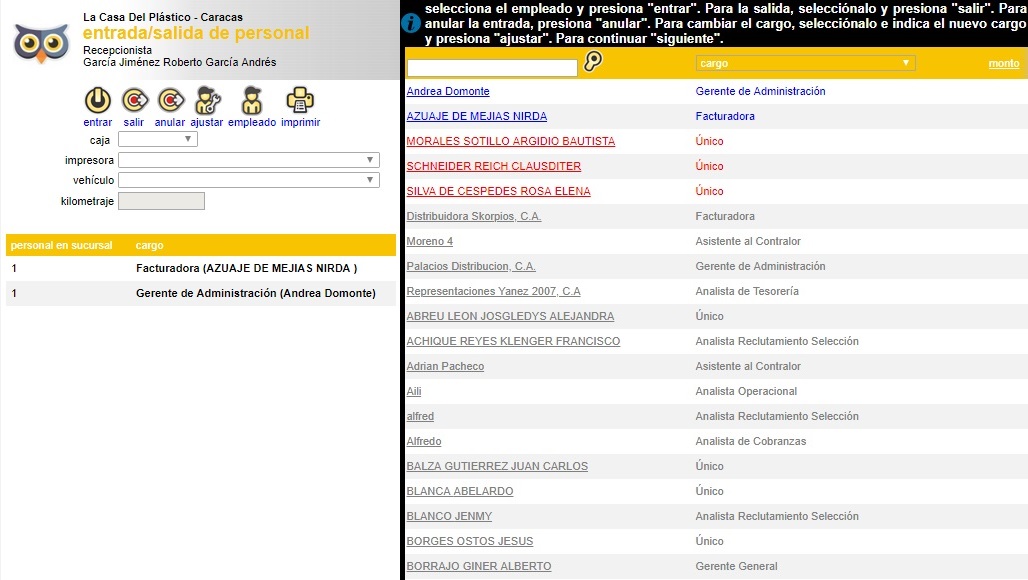
Task: Click the empleado label
Action: [252, 123]
